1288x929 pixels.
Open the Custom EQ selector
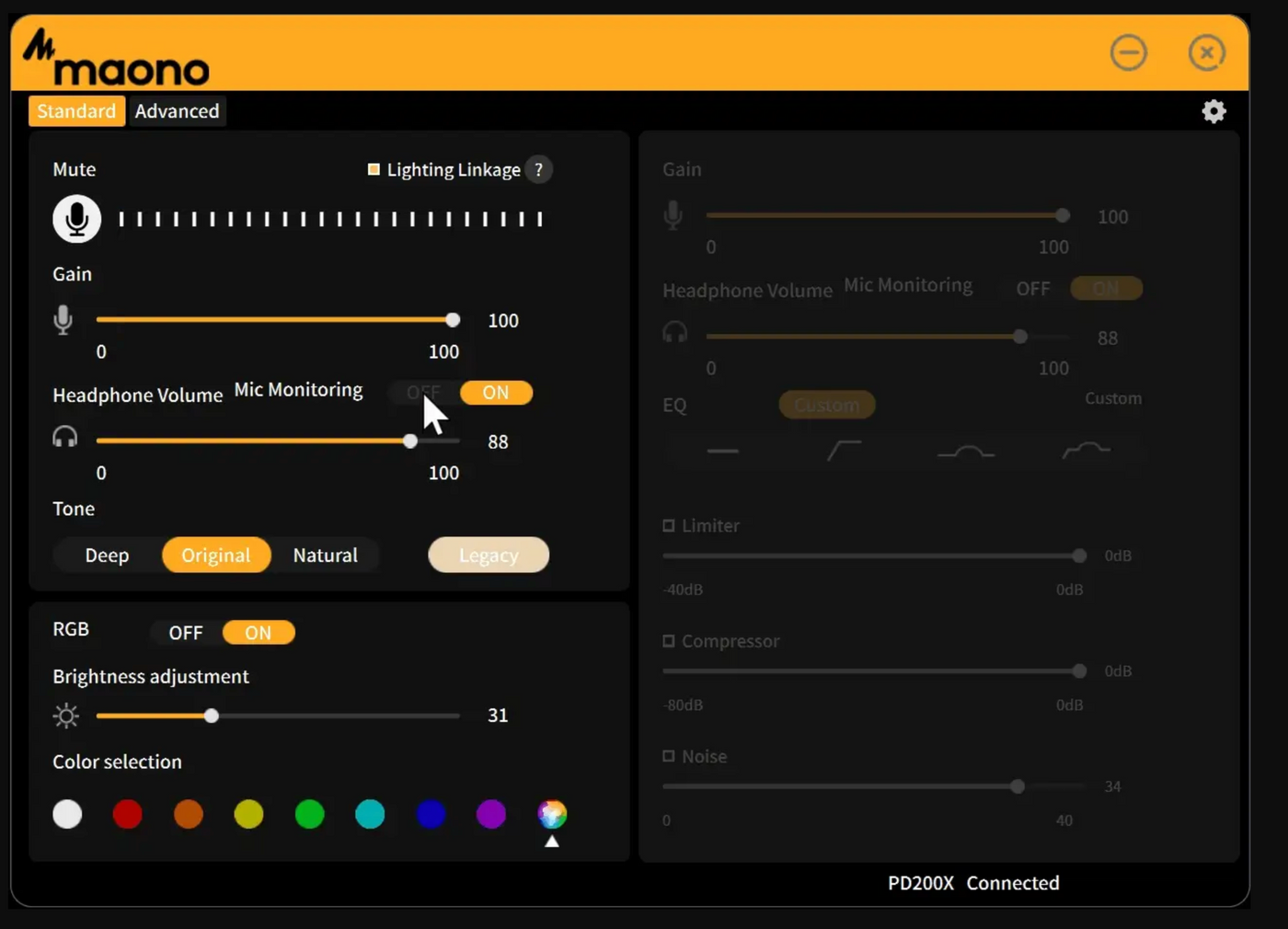coord(825,405)
